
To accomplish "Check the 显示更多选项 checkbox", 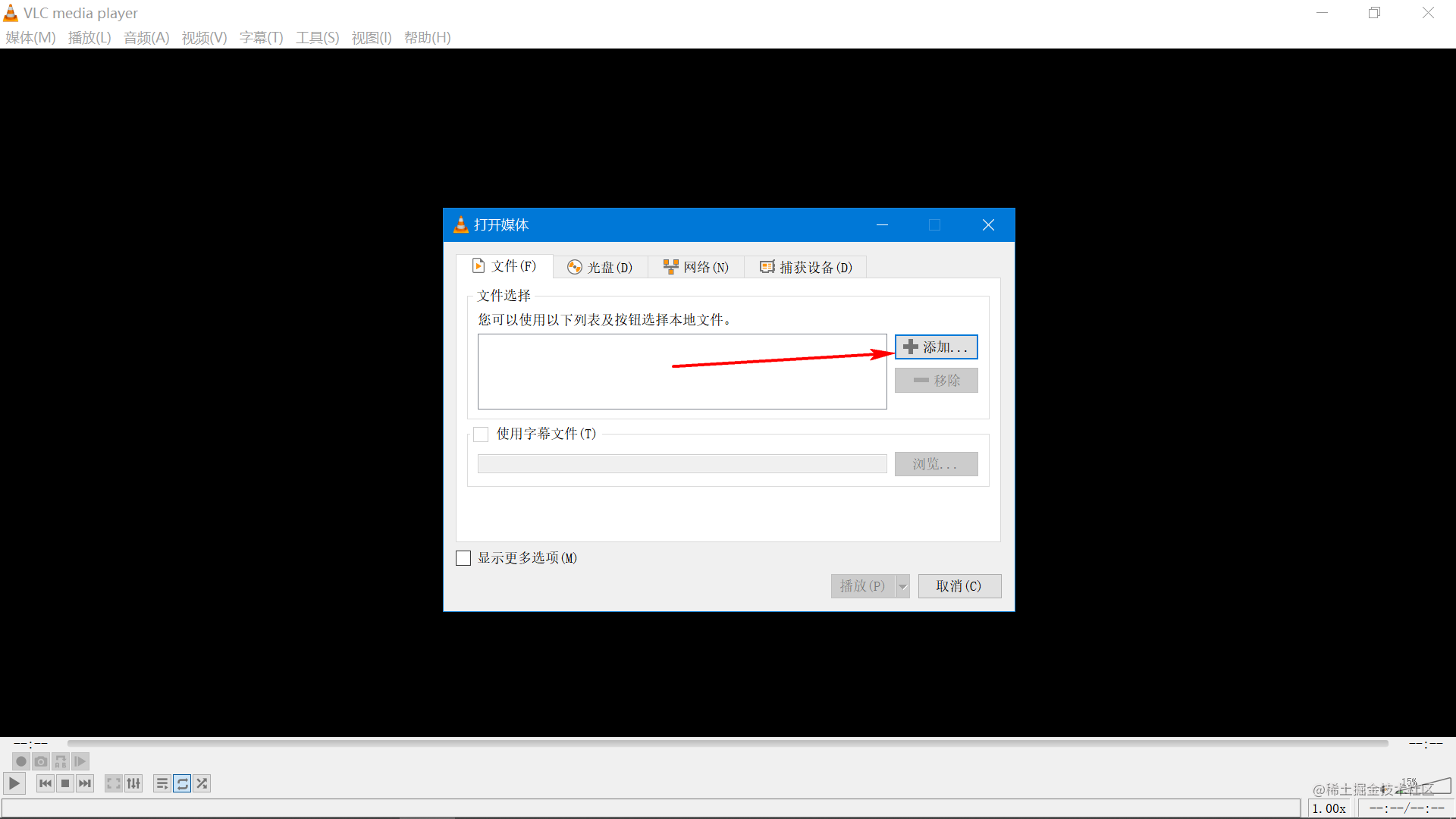I will coord(463,558).
